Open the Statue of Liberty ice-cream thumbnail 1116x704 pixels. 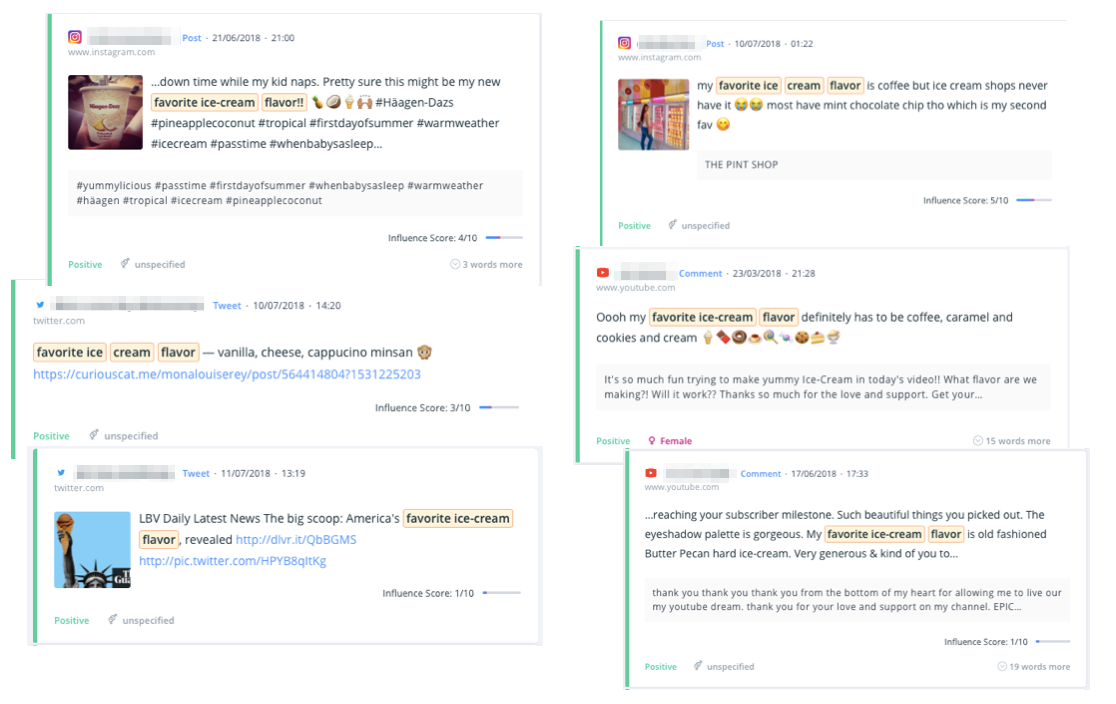pyautogui.click(x=93, y=550)
